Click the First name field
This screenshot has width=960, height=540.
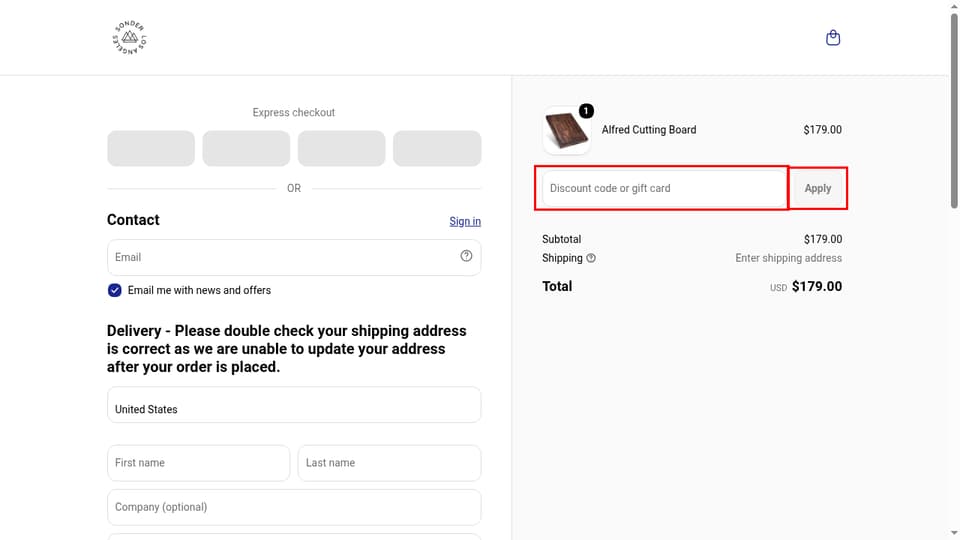coord(198,463)
